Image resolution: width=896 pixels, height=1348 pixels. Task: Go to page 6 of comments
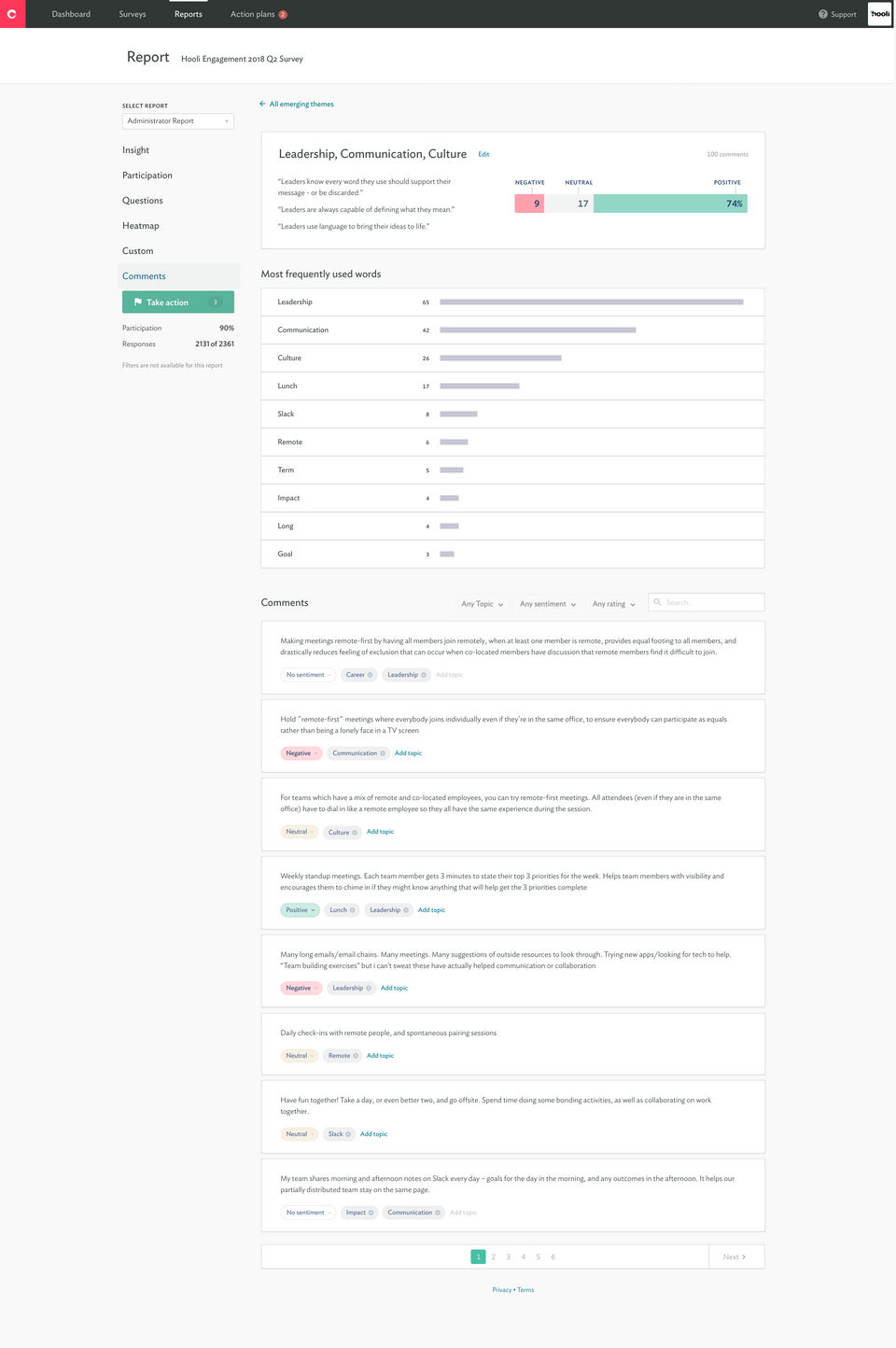(553, 1257)
